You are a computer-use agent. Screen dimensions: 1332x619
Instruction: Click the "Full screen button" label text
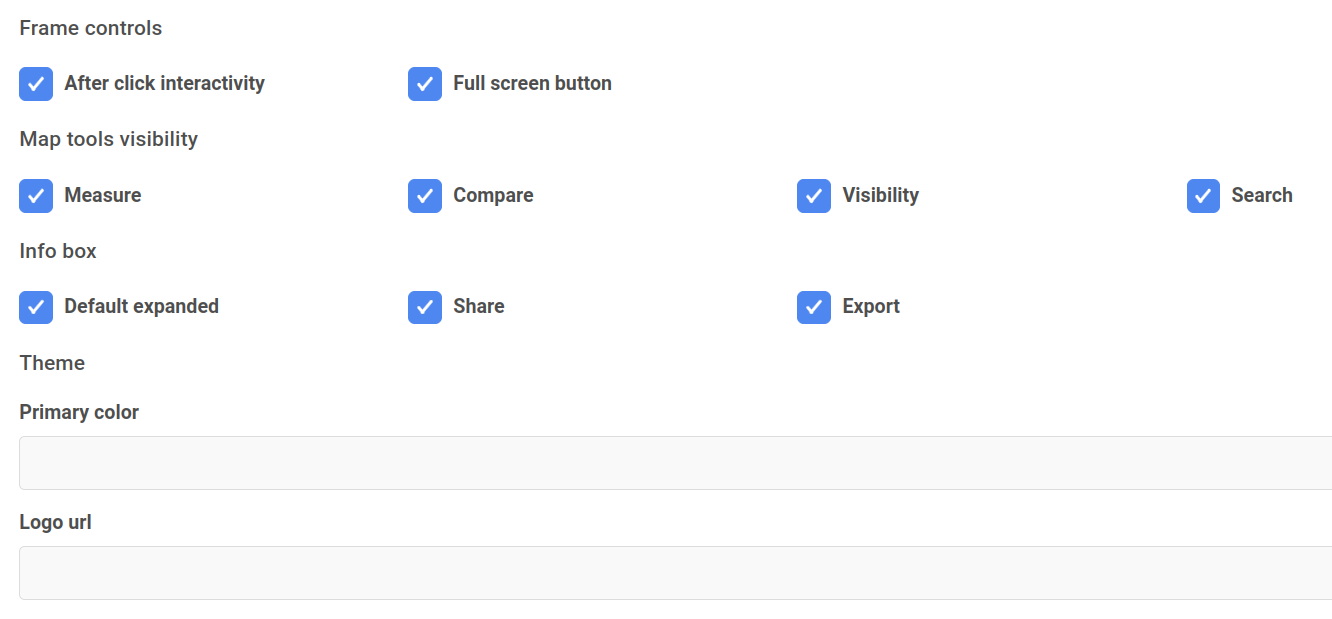pyautogui.click(x=532, y=84)
